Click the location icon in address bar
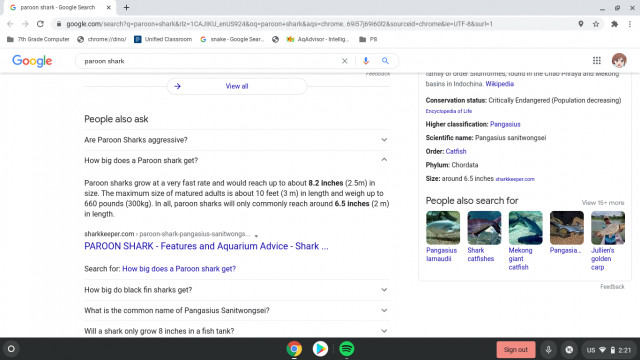The image size is (640, 360). point(580,24)
